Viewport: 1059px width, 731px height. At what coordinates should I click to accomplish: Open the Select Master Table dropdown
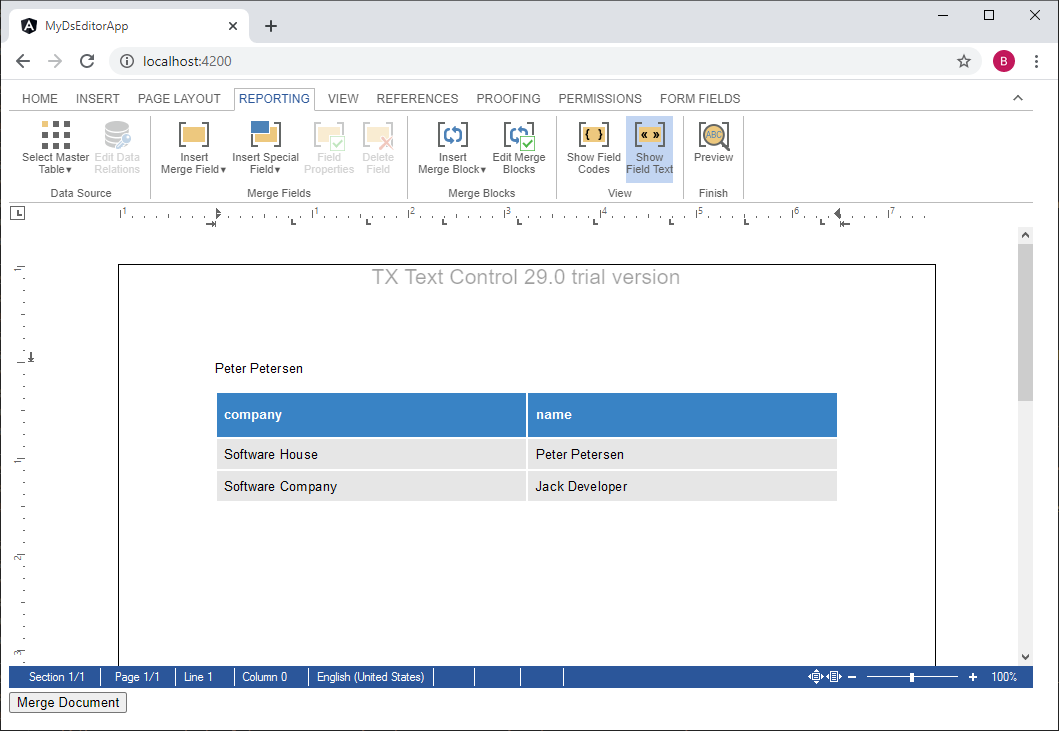(x=55, y=147)
